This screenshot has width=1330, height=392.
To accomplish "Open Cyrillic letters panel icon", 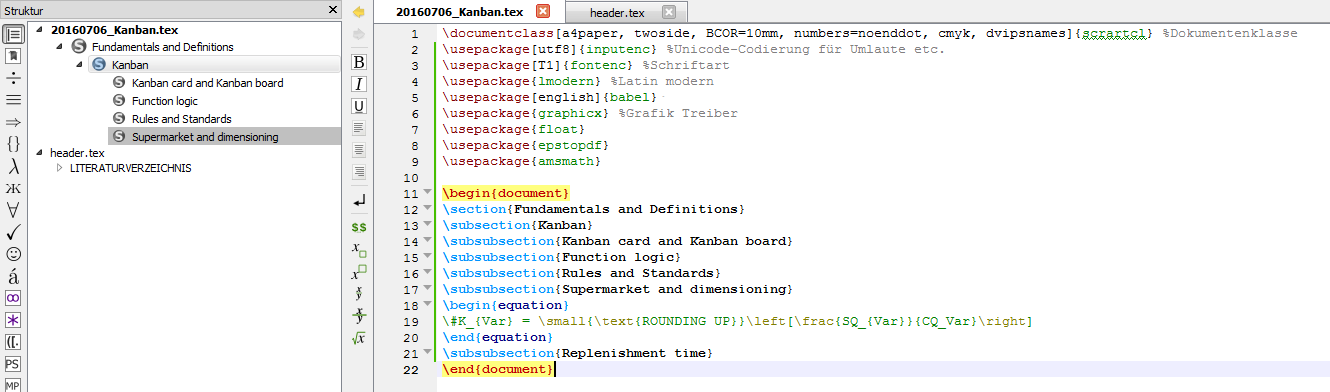I will (14, 188).
